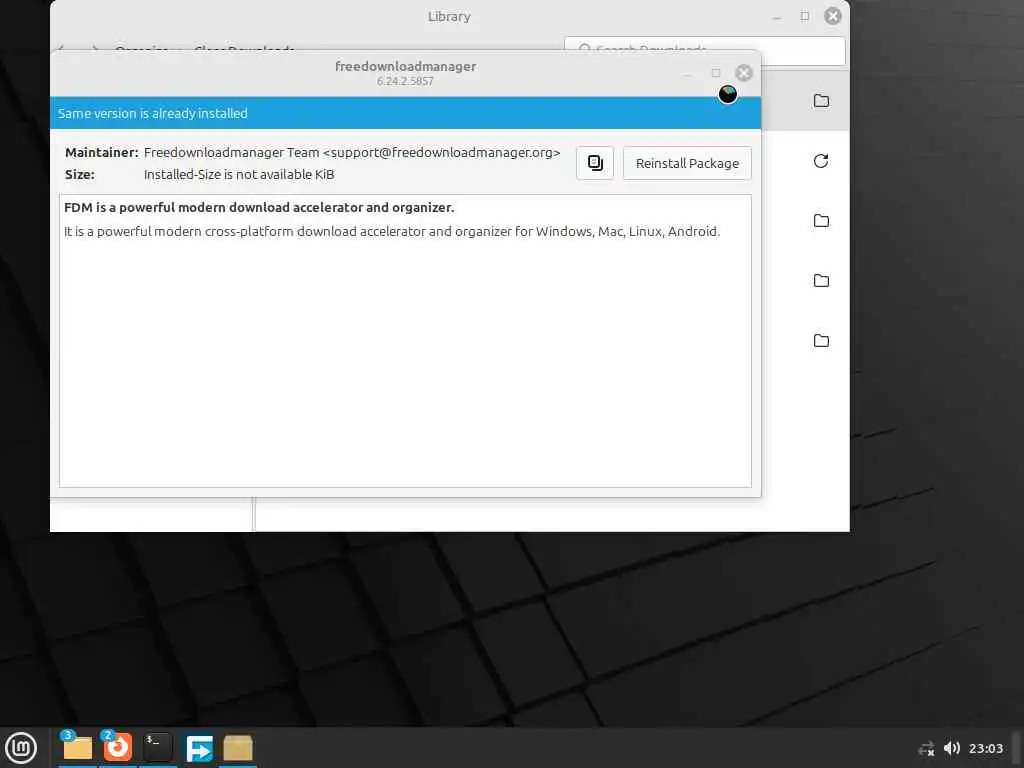Image resolution: width=1024 pixels, height=768 pixels.
Task: Close the freedownloadmanager installer window
Action: tap(744, 72)
